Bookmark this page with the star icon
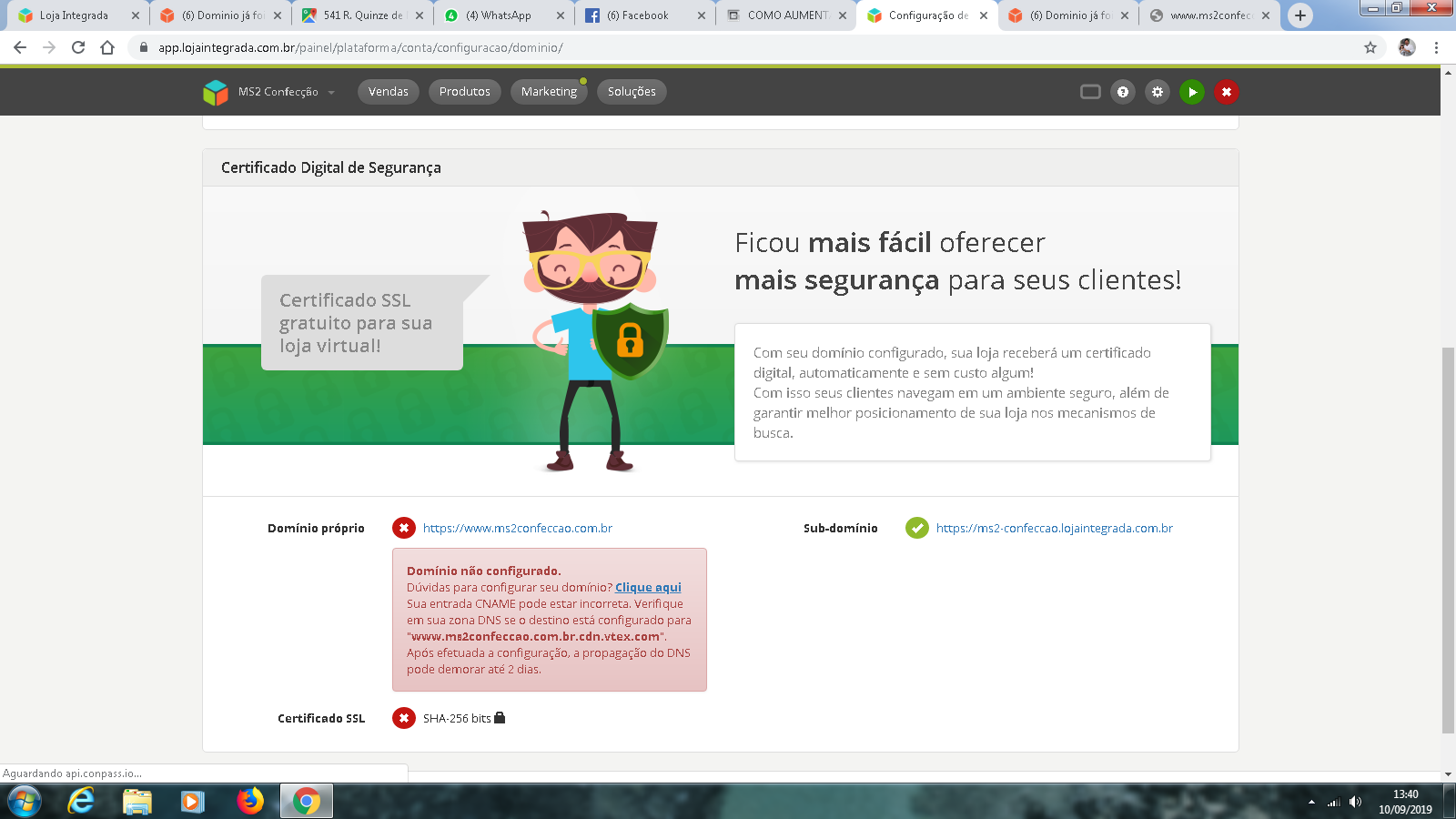Viewport: 1456px width, 819px height. [x=1370, y=47]
